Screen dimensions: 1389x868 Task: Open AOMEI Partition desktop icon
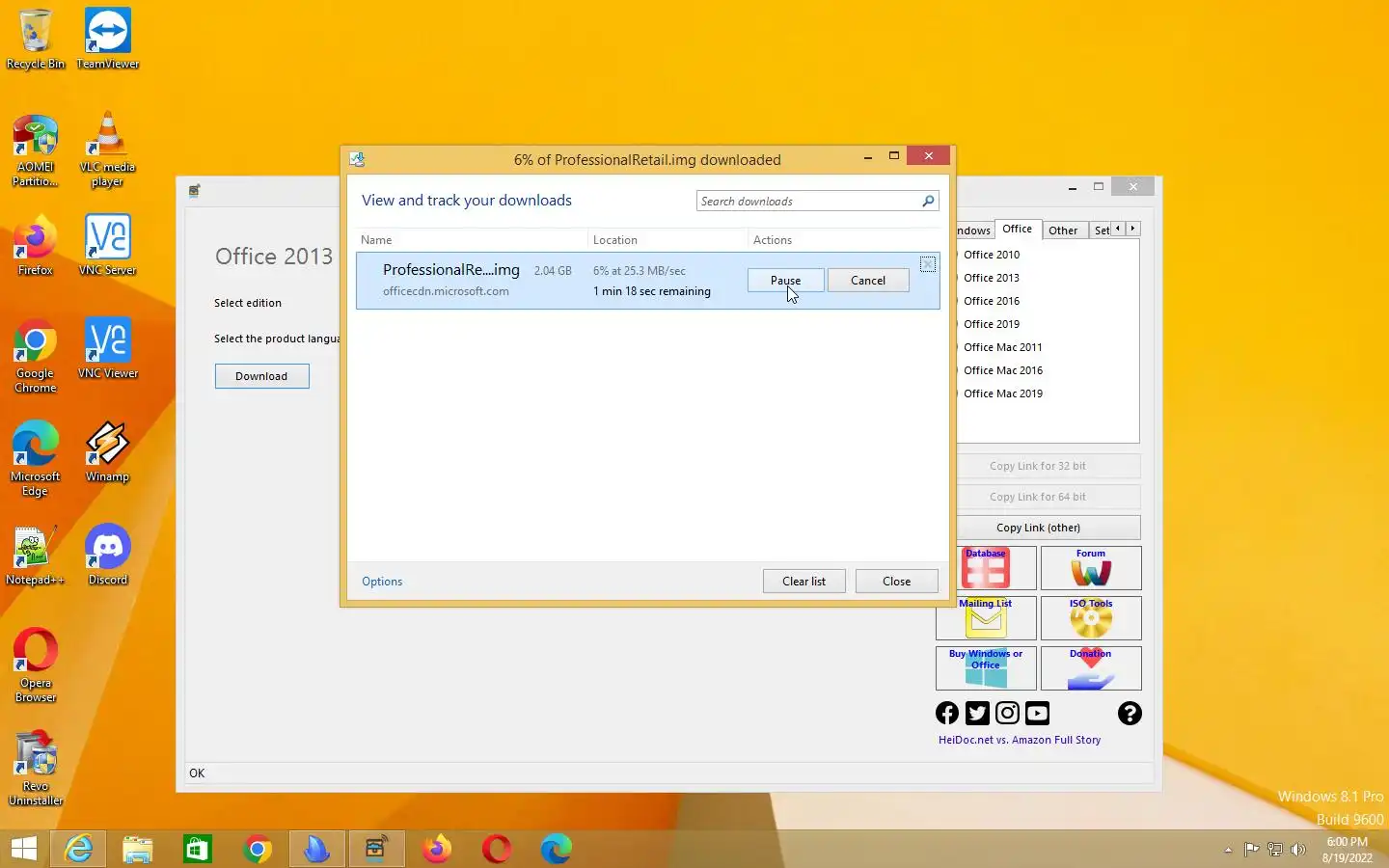tap(36, 150)
